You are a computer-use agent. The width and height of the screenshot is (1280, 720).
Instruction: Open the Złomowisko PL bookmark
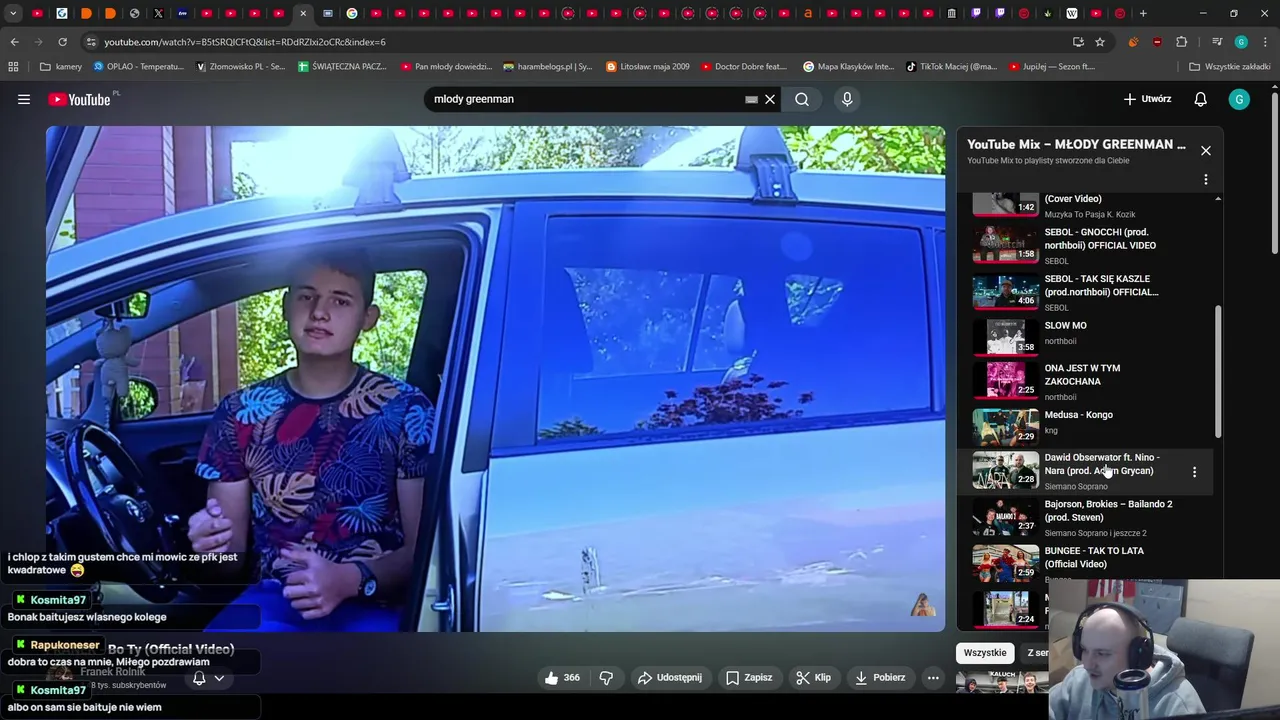pyautogui.click(x=241, y=67)
